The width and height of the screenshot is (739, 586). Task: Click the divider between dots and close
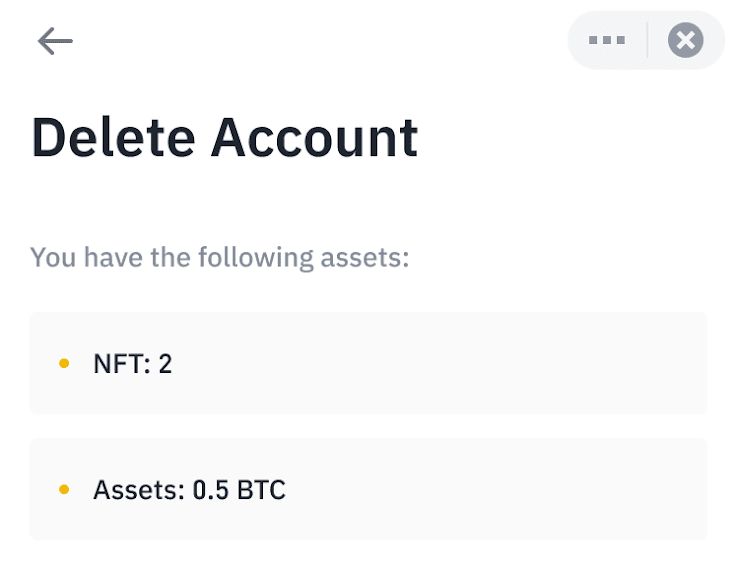point(647,41)
